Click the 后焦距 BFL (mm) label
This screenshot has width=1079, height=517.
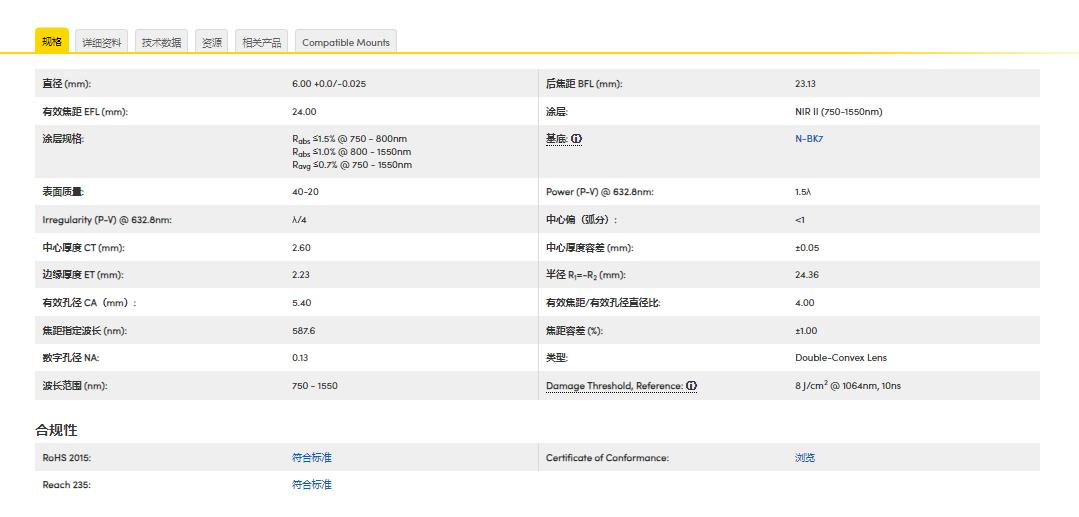point(584,84)
